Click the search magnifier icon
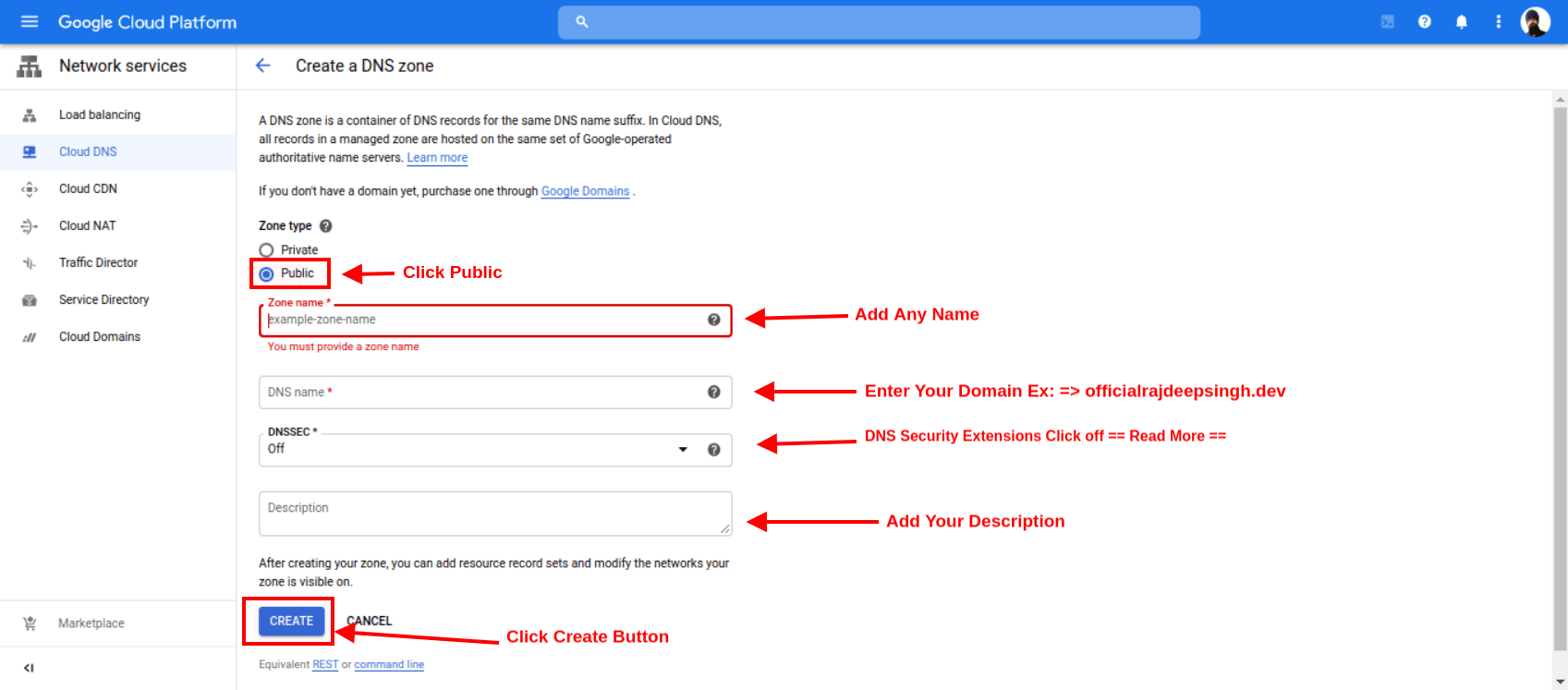The image size is (1568, 690). [582, 21]
